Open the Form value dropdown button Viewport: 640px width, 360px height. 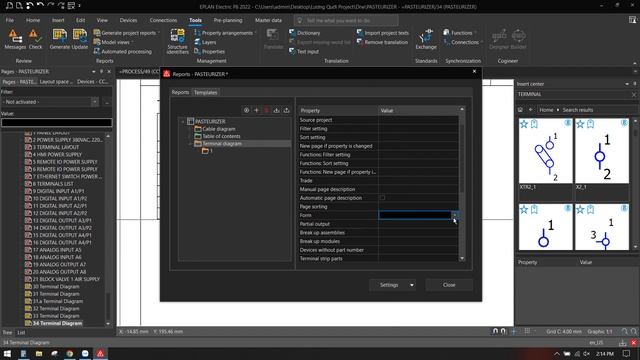click(x=455, y=215)
